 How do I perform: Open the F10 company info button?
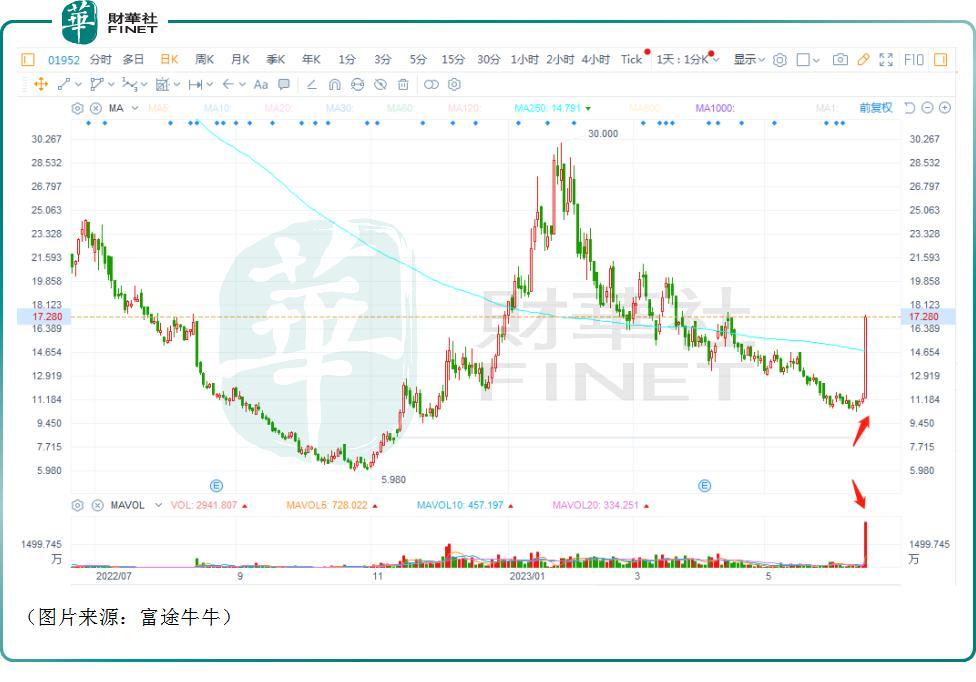(x=913, y=60)
